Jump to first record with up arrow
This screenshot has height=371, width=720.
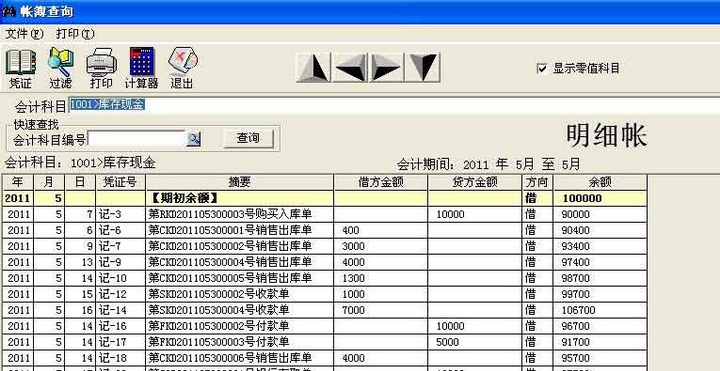(313, 68)
